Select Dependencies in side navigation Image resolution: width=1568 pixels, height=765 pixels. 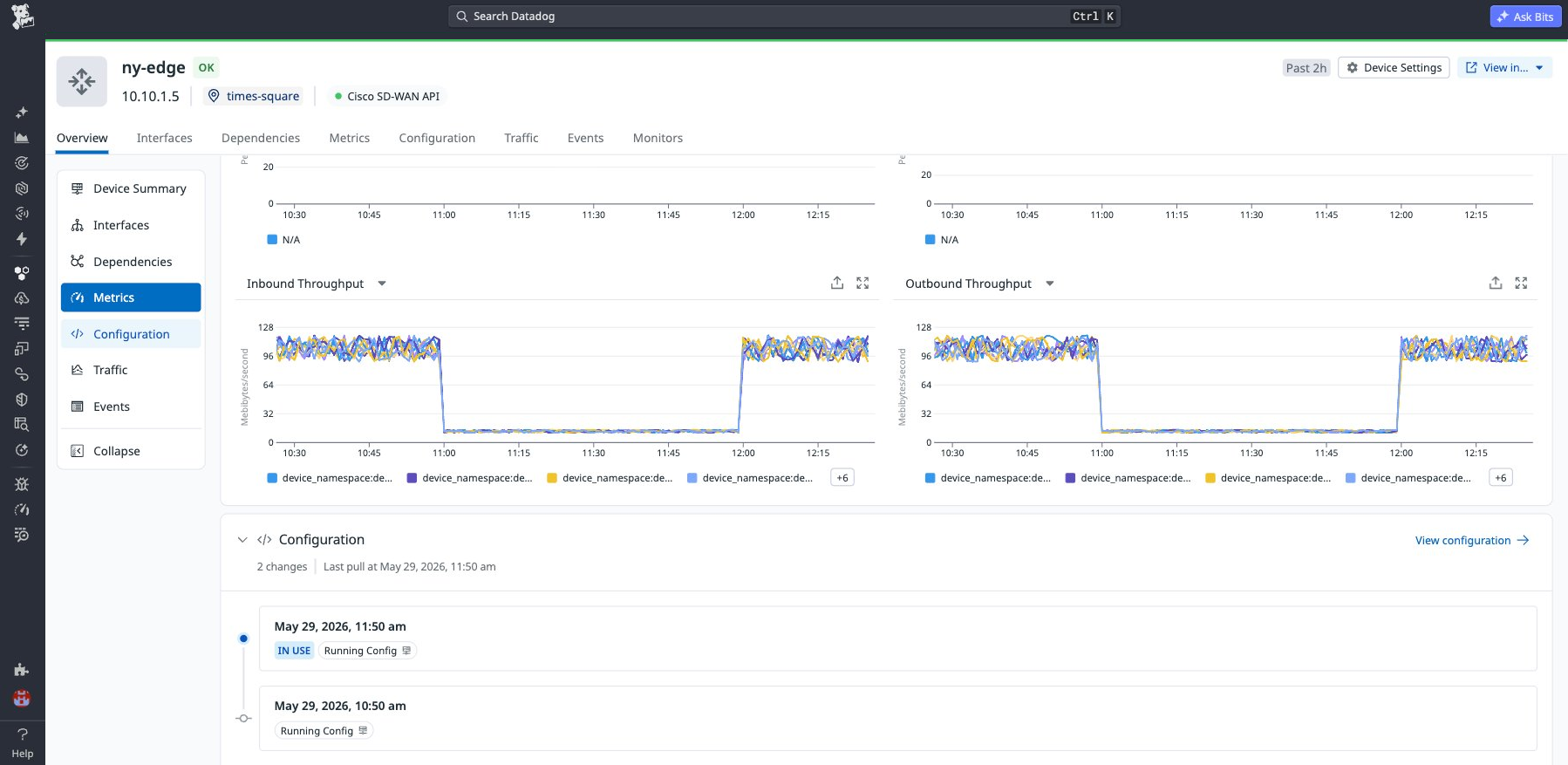pyautogui.click(x=131, y=262)
